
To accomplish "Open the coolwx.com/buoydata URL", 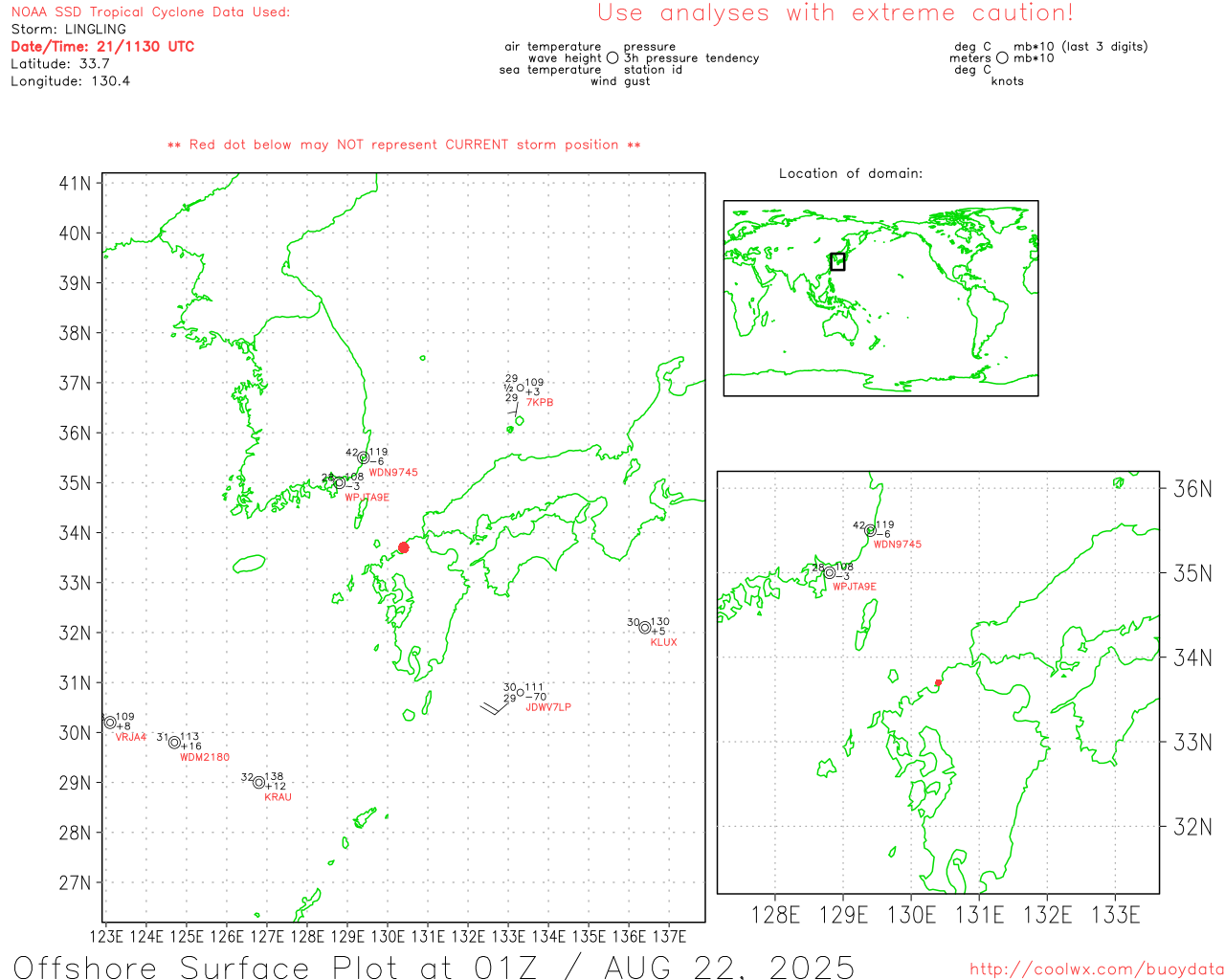I will (x=1097, y=969).
